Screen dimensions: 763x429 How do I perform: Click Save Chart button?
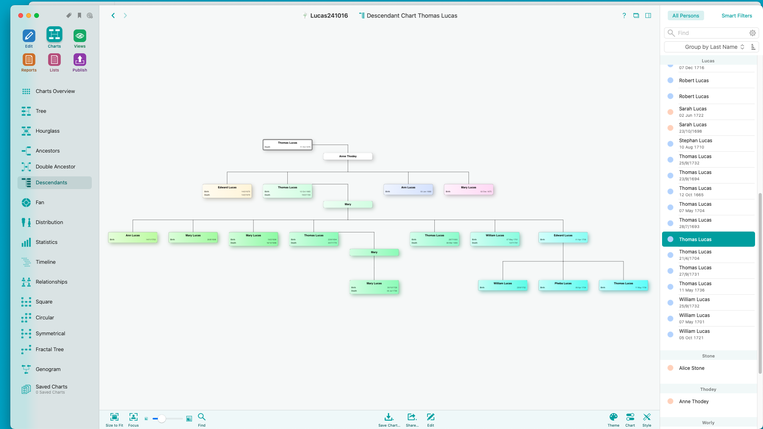(x=389, y=419)
